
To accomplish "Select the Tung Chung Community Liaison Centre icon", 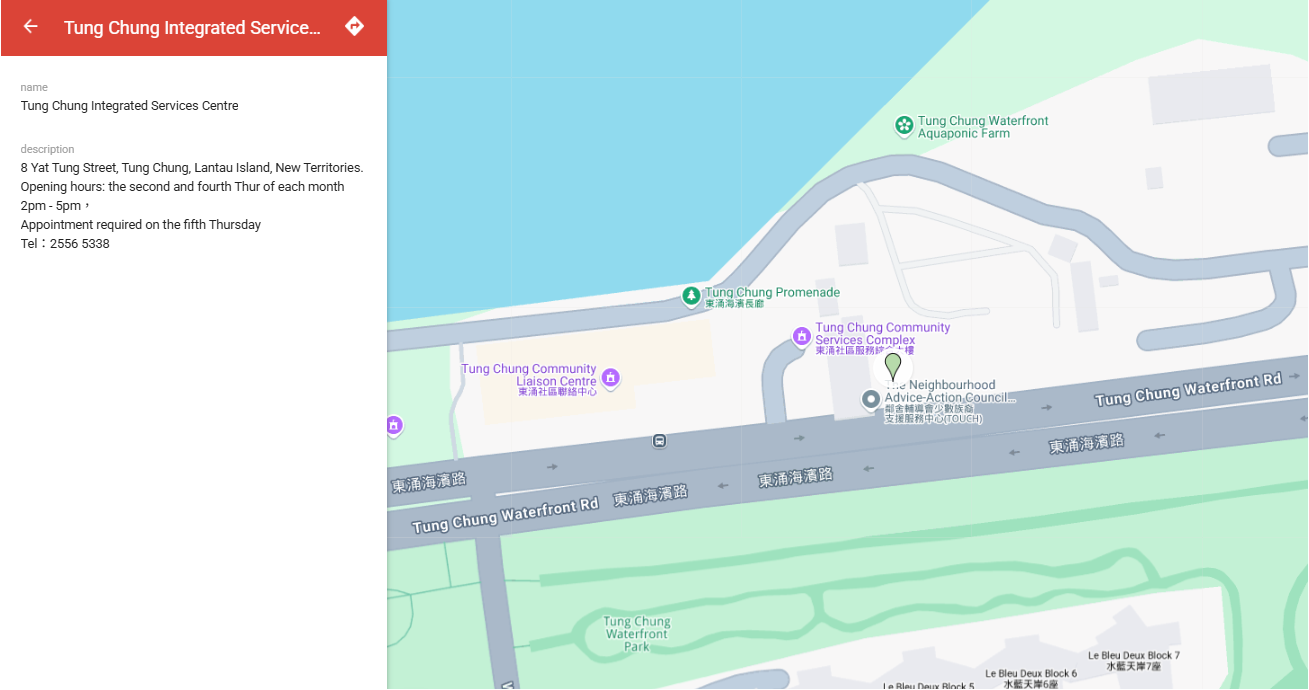I will coord(611,378).
